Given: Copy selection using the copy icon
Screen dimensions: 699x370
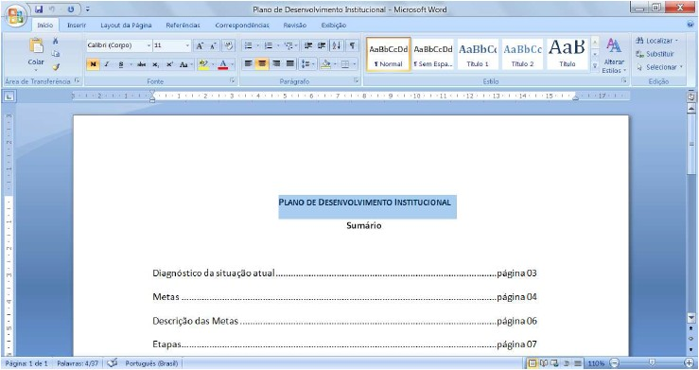Looking at the screenshot, I should [55, 54].
